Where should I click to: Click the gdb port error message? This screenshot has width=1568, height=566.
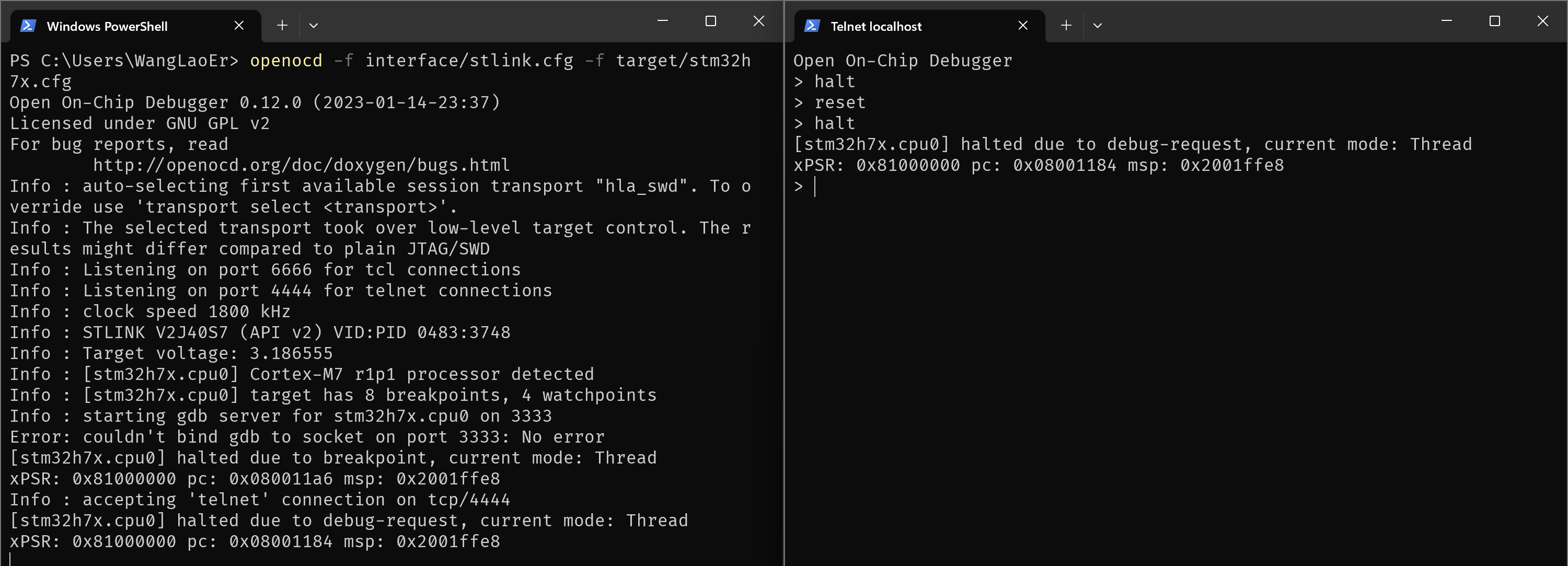[x=306, y=436]
